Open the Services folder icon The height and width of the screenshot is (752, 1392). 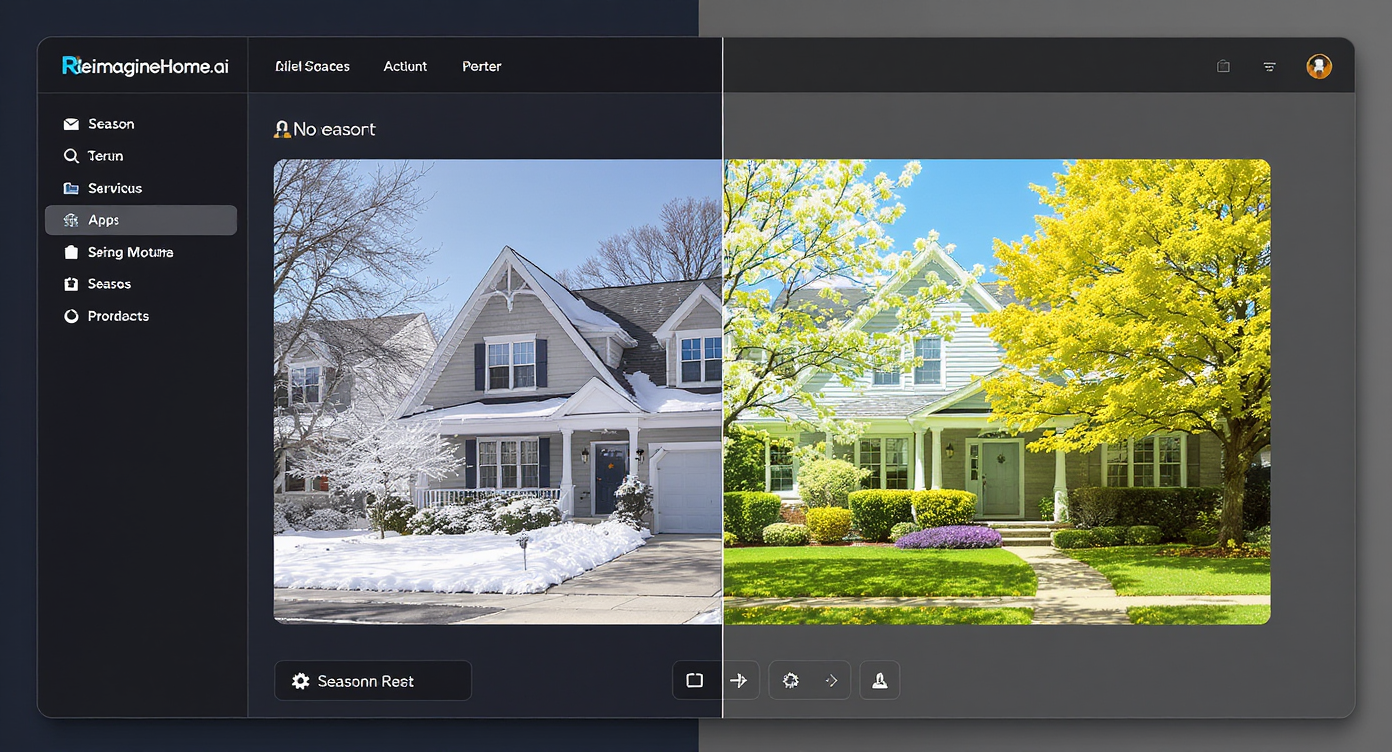pyautogui.click(x=71, y=188)
